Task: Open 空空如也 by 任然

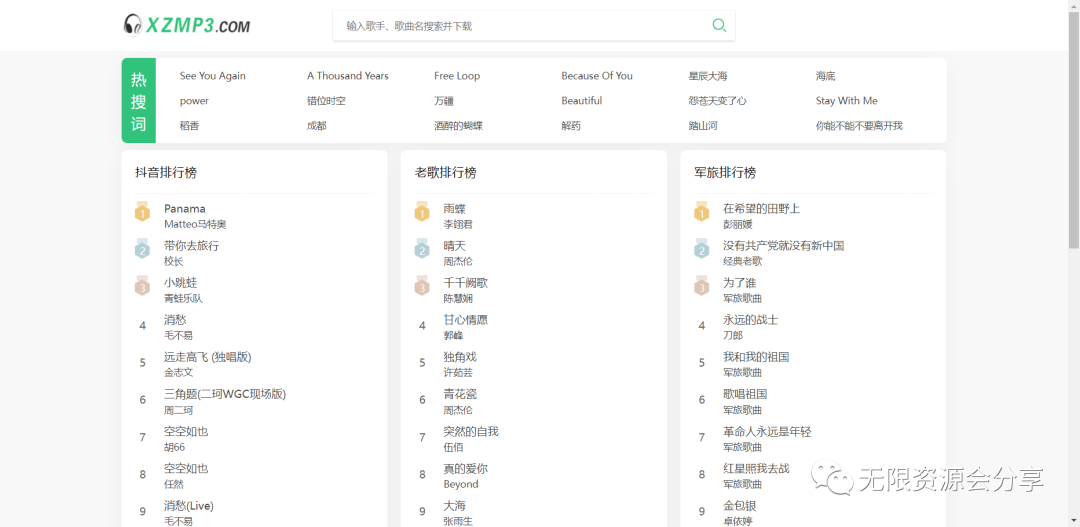Action: pyautogui.click(x=186, y=468)
